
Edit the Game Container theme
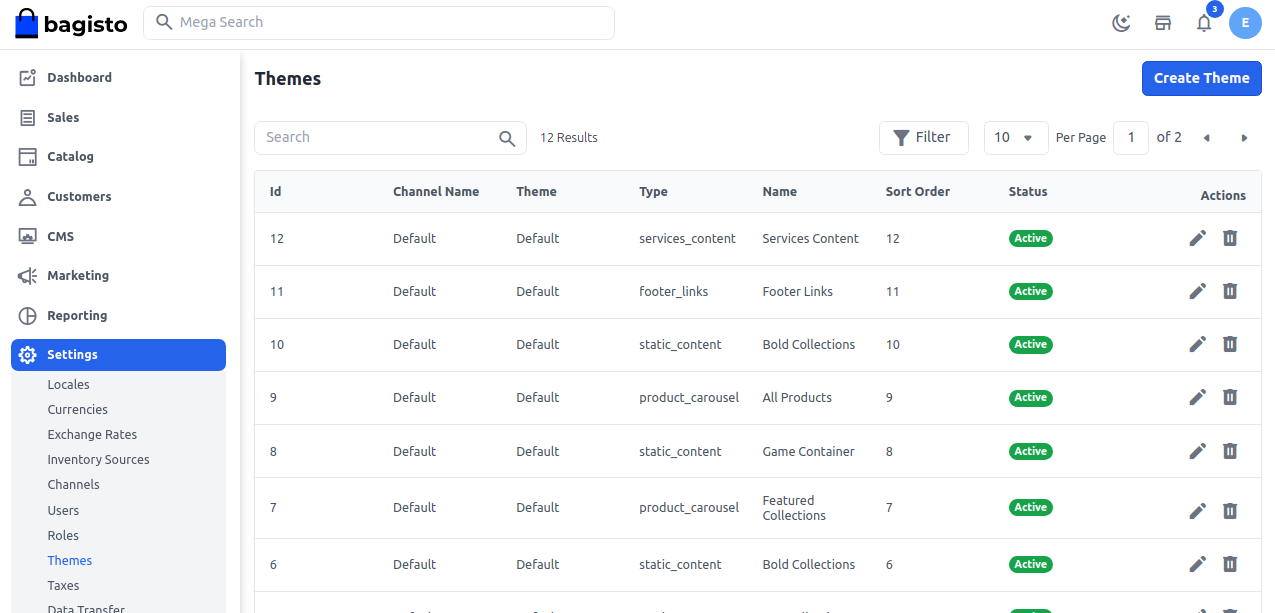pyautogui.click(x=1197, y=451)
